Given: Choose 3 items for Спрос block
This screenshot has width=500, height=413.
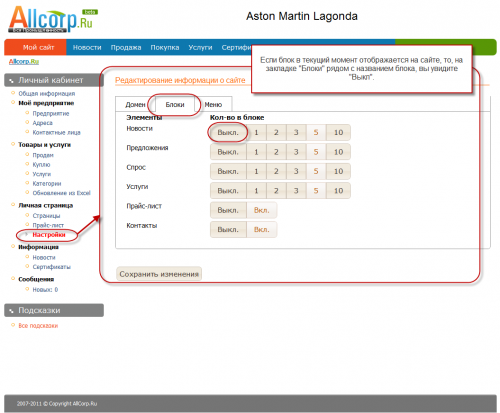Looking at the screenshot, I should click(296, 171).
